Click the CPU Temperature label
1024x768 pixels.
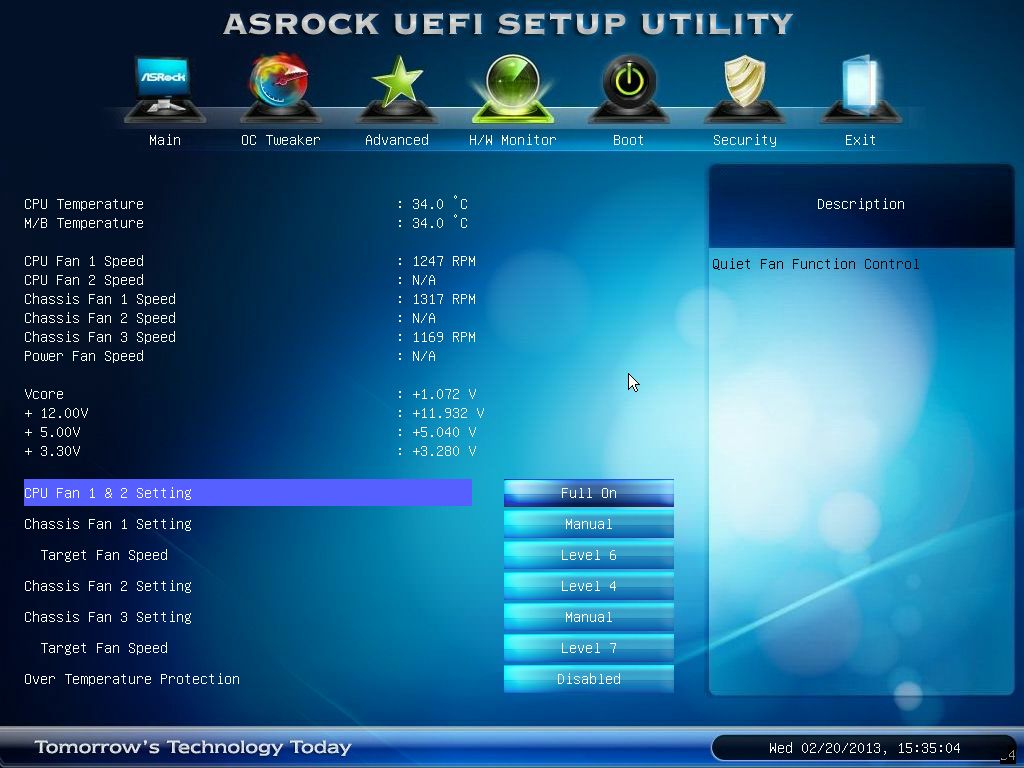pyautogui.click(x=84, y=204)
